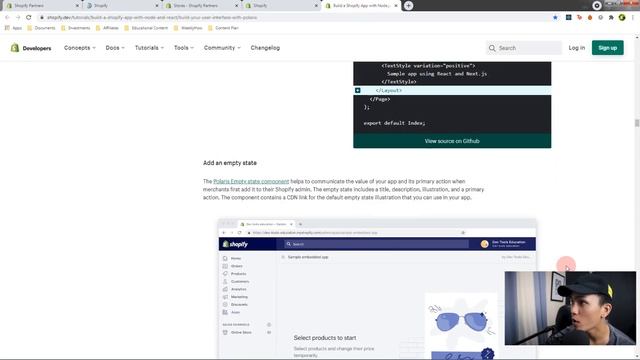Expand the Tutorials navigation menu

tap(149, 48)
